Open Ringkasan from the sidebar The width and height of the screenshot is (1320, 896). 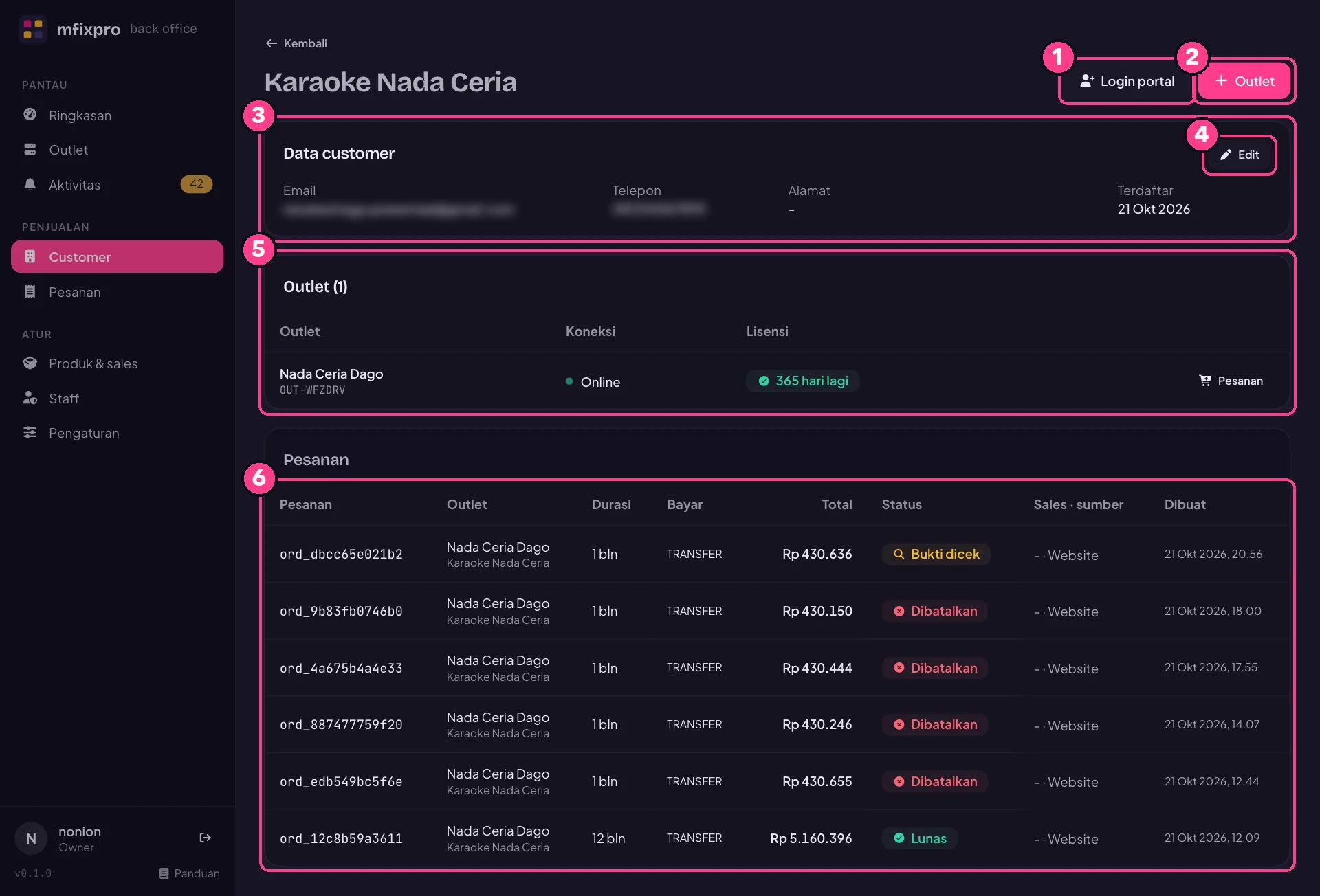(x=117, y=115)
